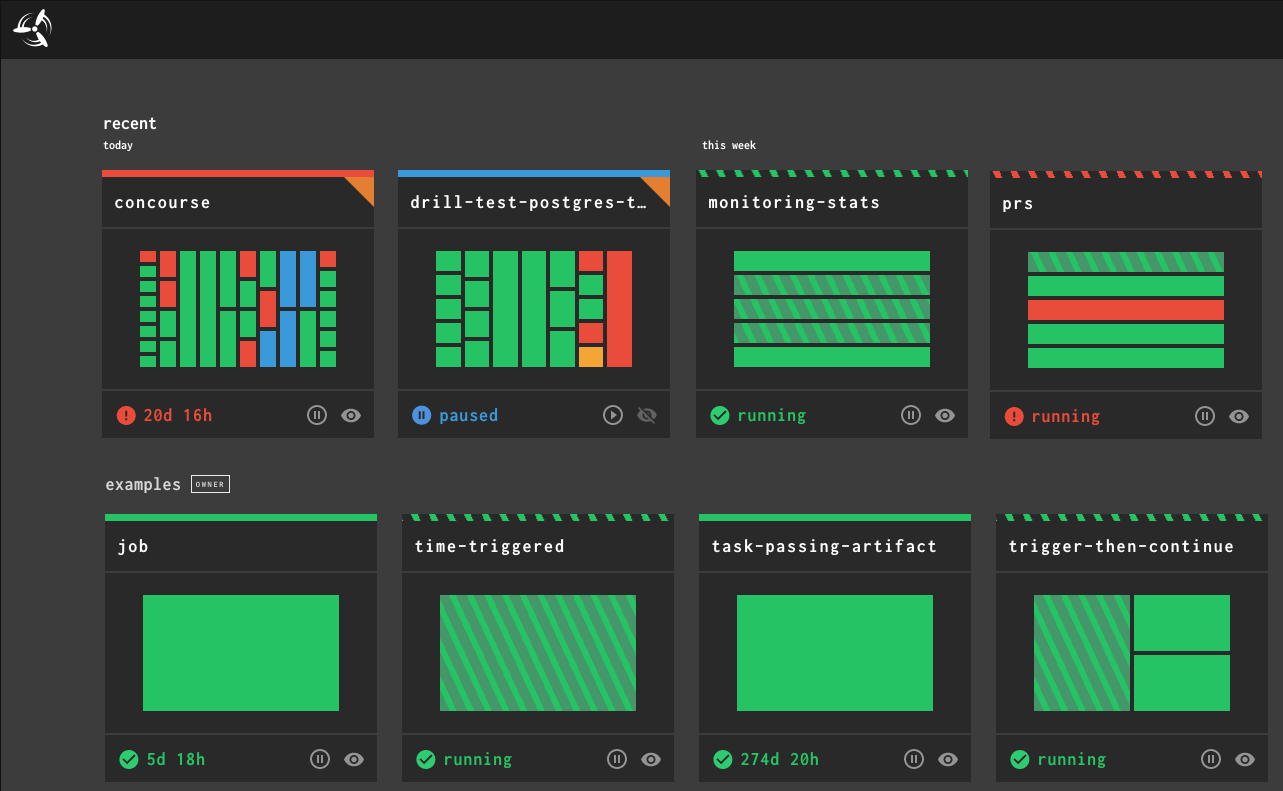The width and height of the screenshot is (1283, 791).
Task: Click the OWNER badge next to examples
Action: pyautogui.click(x=210, y=484)
